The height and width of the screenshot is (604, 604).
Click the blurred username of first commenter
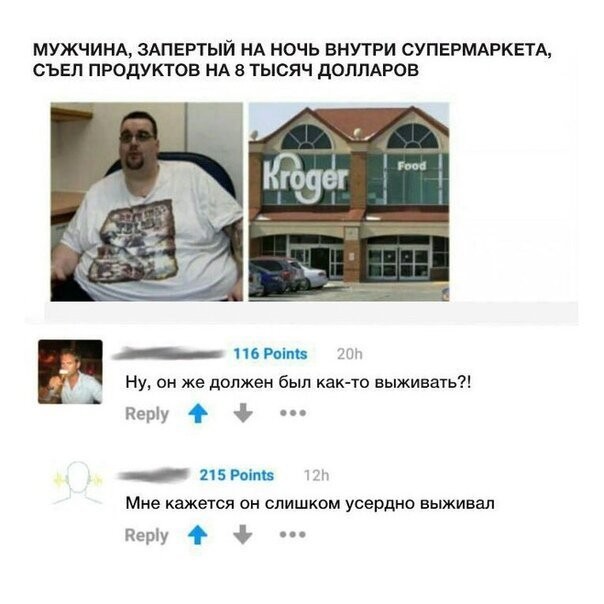(169, 354)
